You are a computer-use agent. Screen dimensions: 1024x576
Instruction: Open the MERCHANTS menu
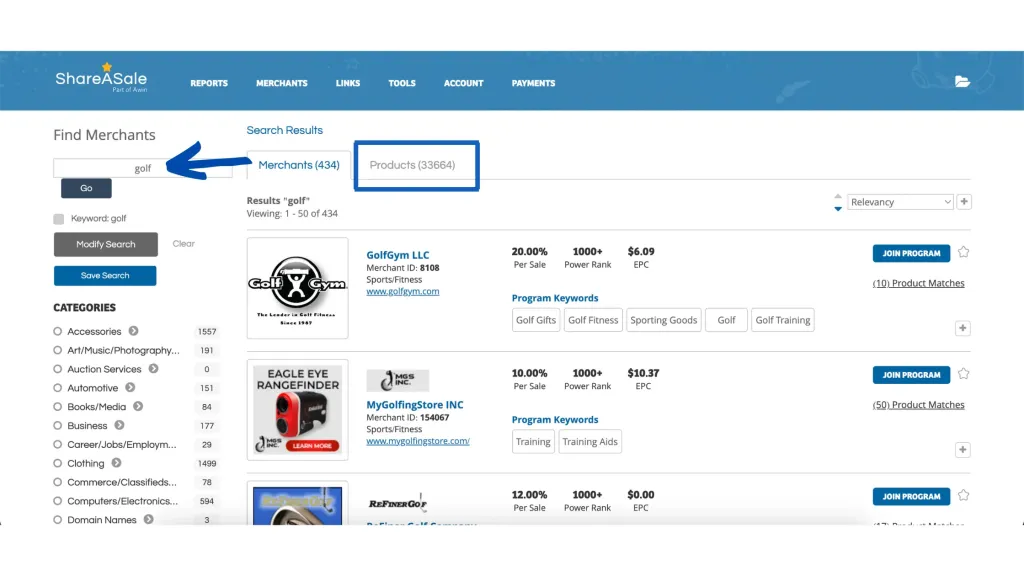click(x=281, y=84)
